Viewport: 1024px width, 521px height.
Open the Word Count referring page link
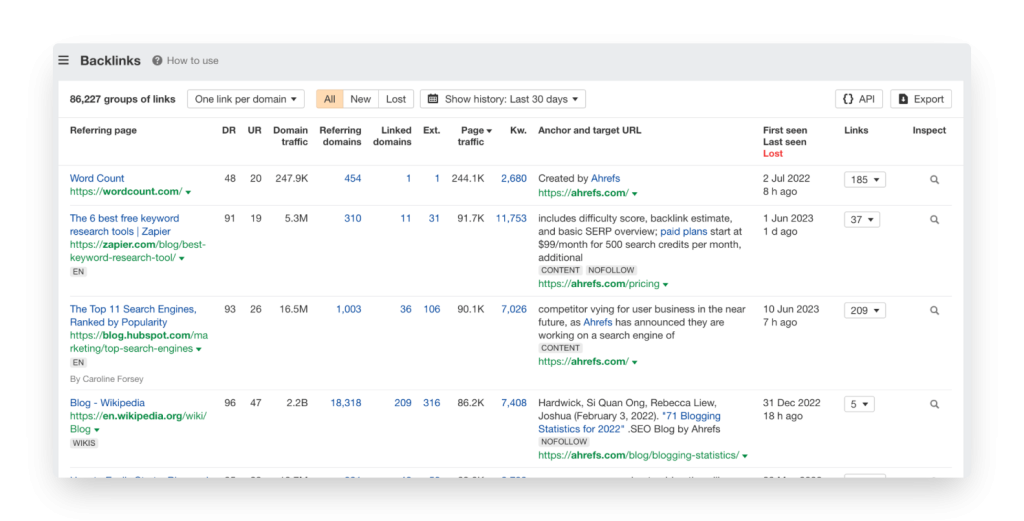point(97,179)
